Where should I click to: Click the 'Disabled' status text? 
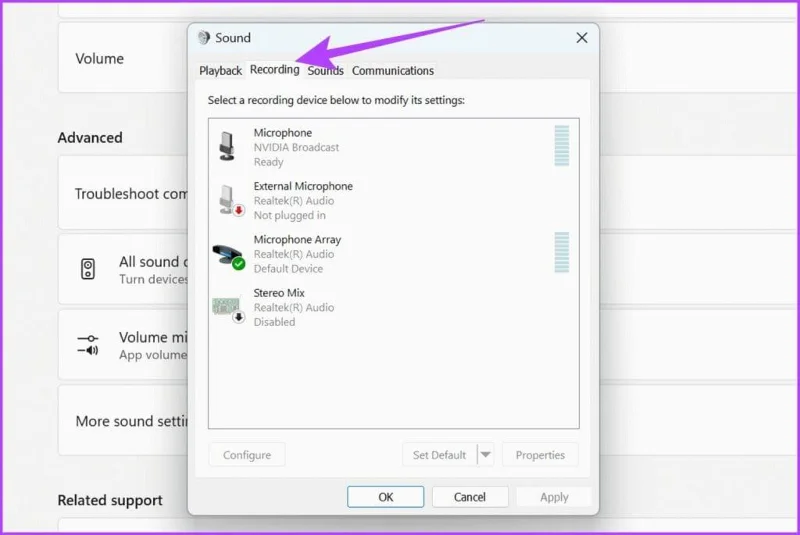(274, 322)
